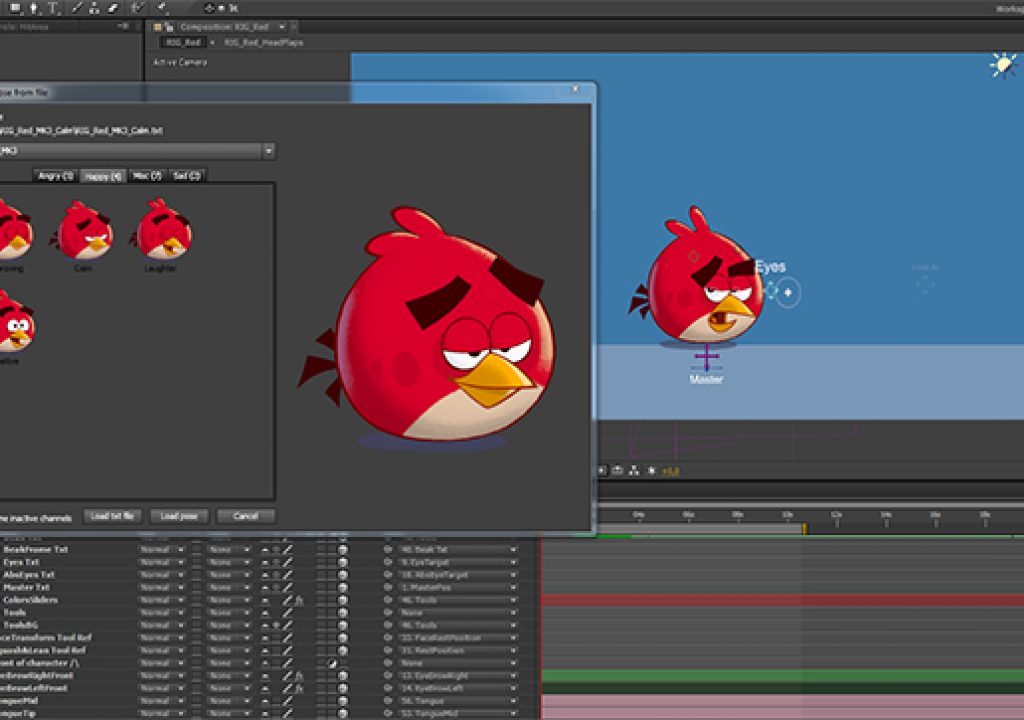The width and height of the screenshot is (1024, 720).
Task: Open track matte dropdown for Tools layer
Action: [229, 613]
